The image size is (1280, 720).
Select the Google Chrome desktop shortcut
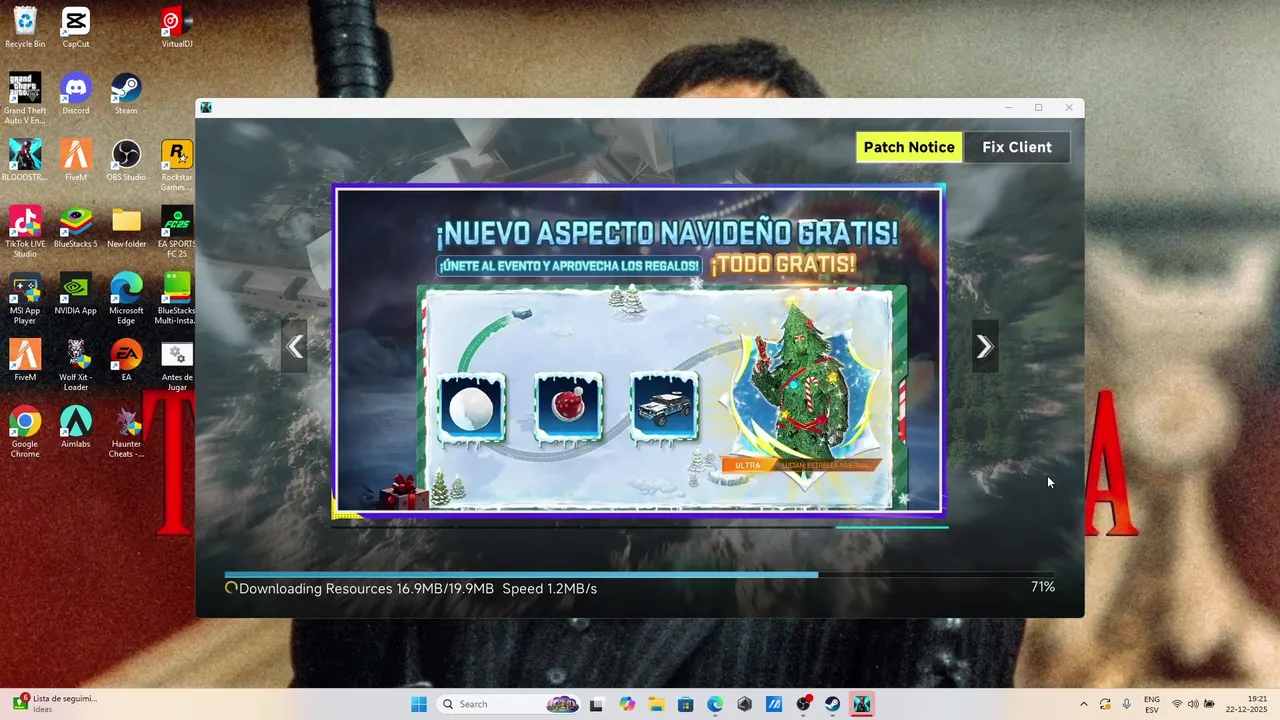coord(25,432)
